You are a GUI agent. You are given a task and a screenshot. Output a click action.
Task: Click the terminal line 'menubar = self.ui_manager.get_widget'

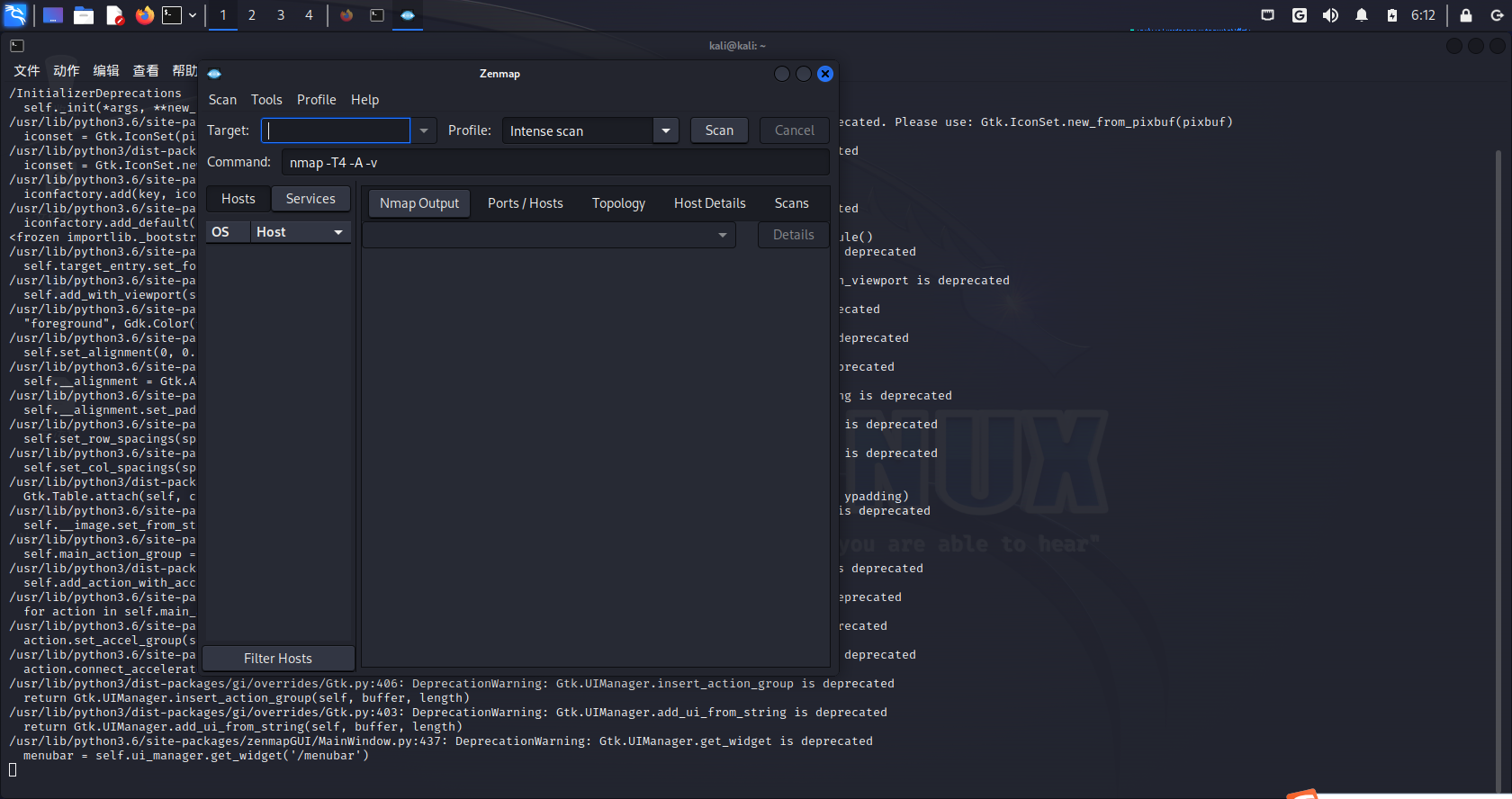tap(196, 756)
